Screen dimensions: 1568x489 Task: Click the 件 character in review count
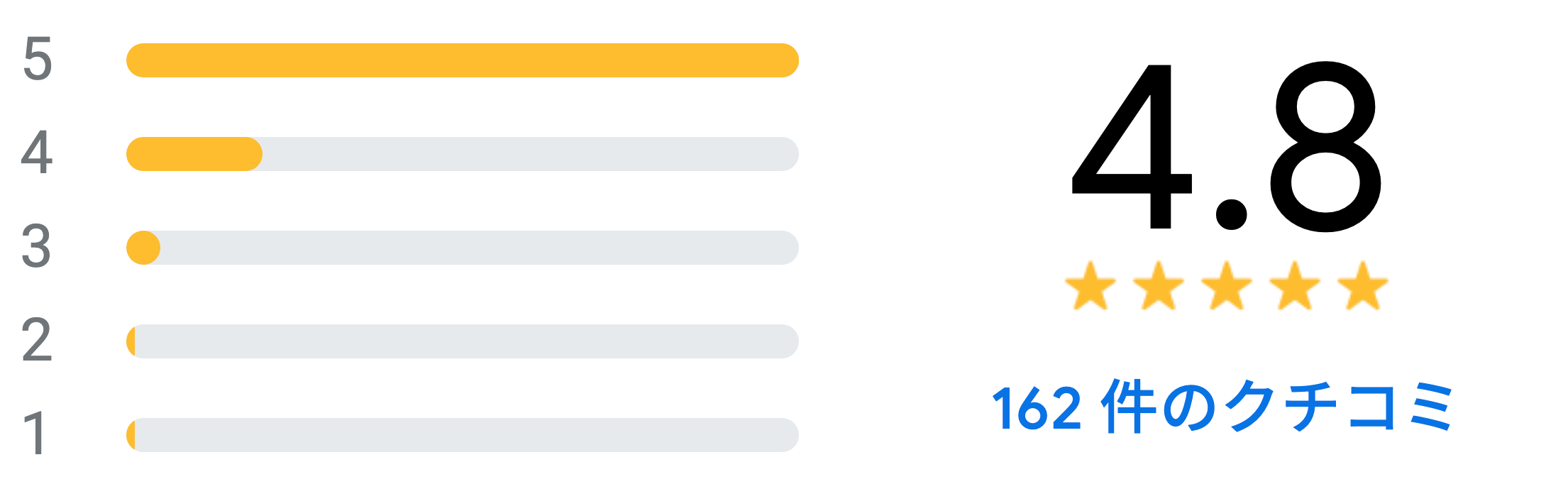coord(1129,407)
